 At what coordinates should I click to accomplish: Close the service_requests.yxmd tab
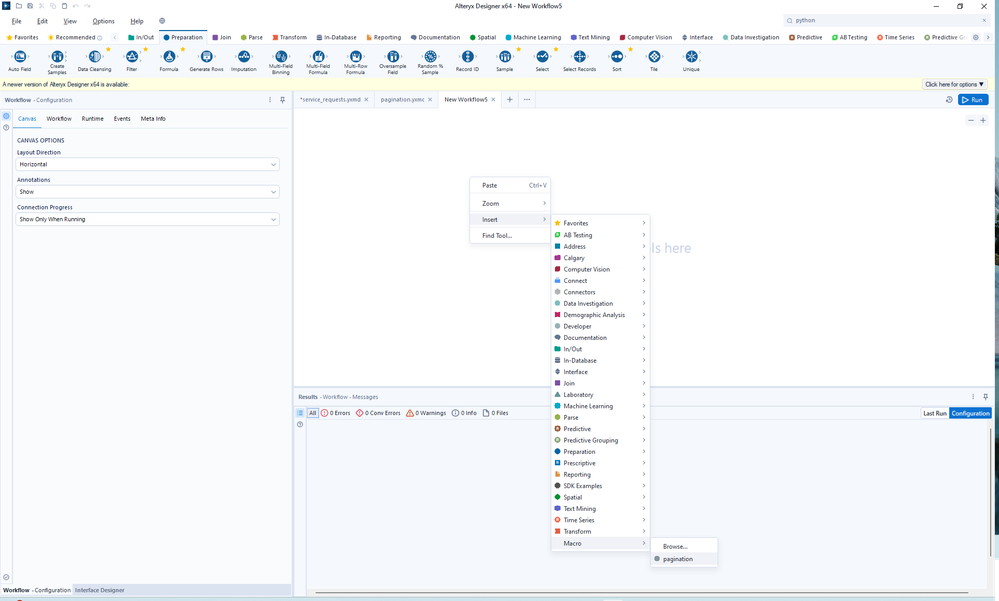366,99
